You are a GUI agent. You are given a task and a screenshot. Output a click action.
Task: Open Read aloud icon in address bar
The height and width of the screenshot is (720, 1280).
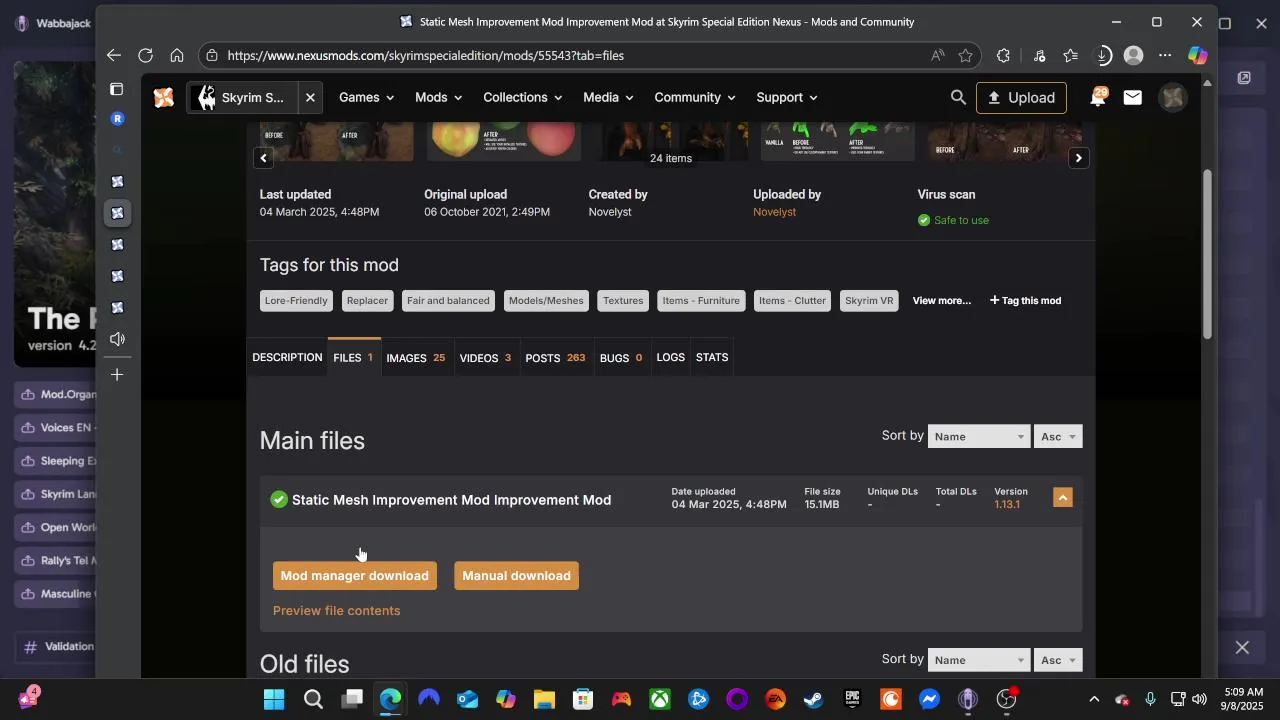coord(937,56)
